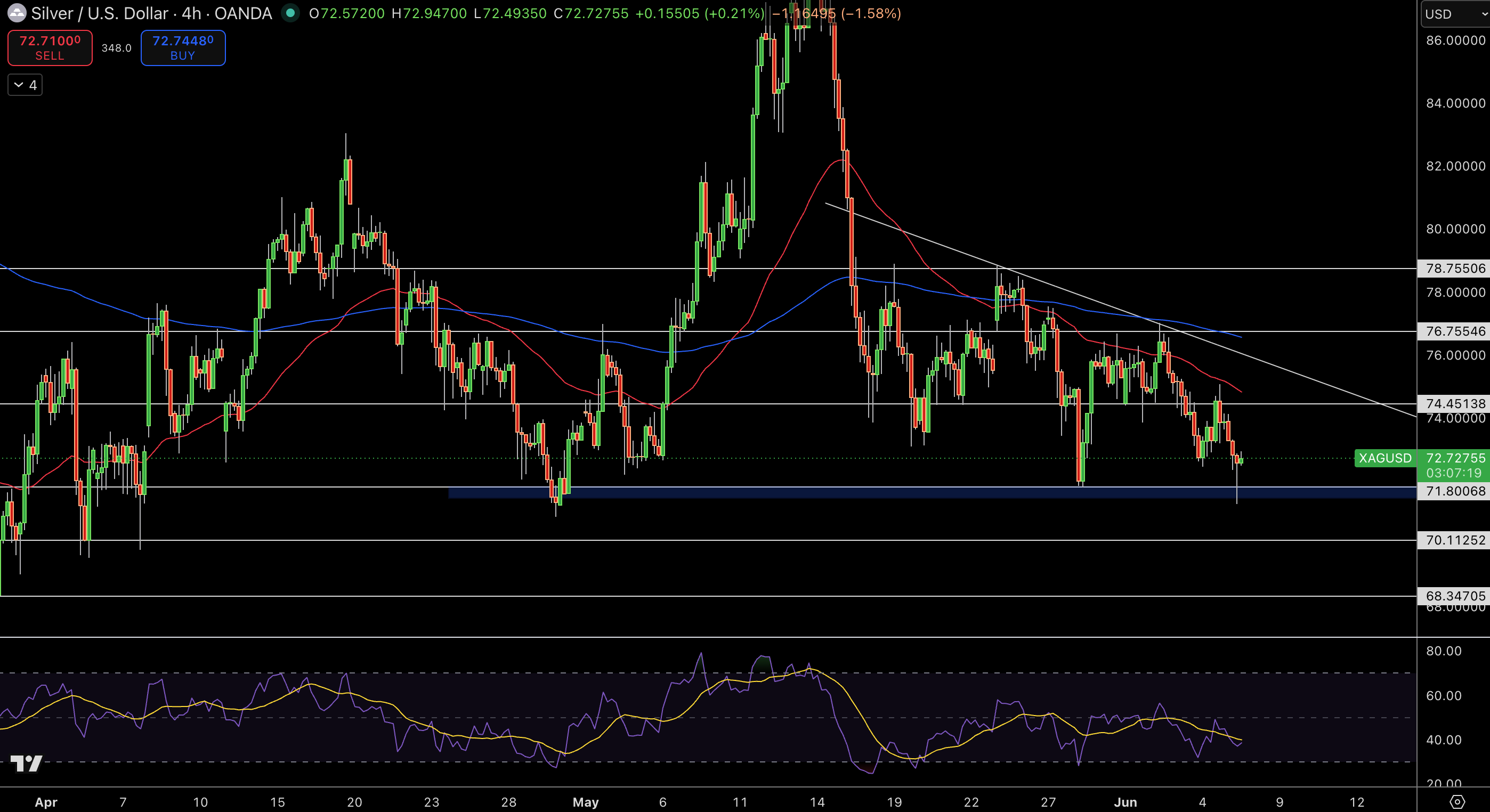Click the May label on the time axis
This screenshot has width=1490, height=812.
click(x=585, y=802)
